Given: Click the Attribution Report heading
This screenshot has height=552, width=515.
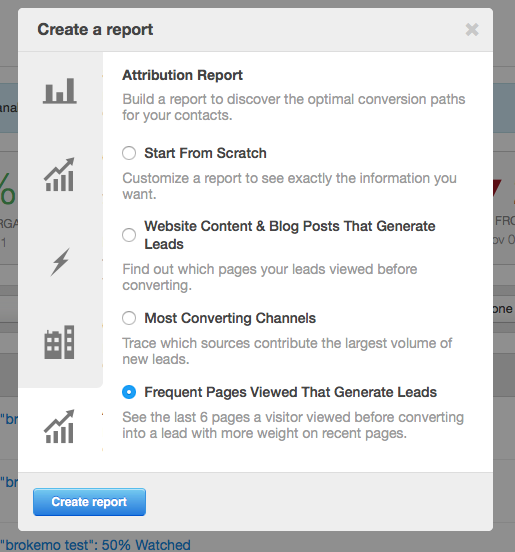Looking at the screenshot, I should [x=182, y=75].
